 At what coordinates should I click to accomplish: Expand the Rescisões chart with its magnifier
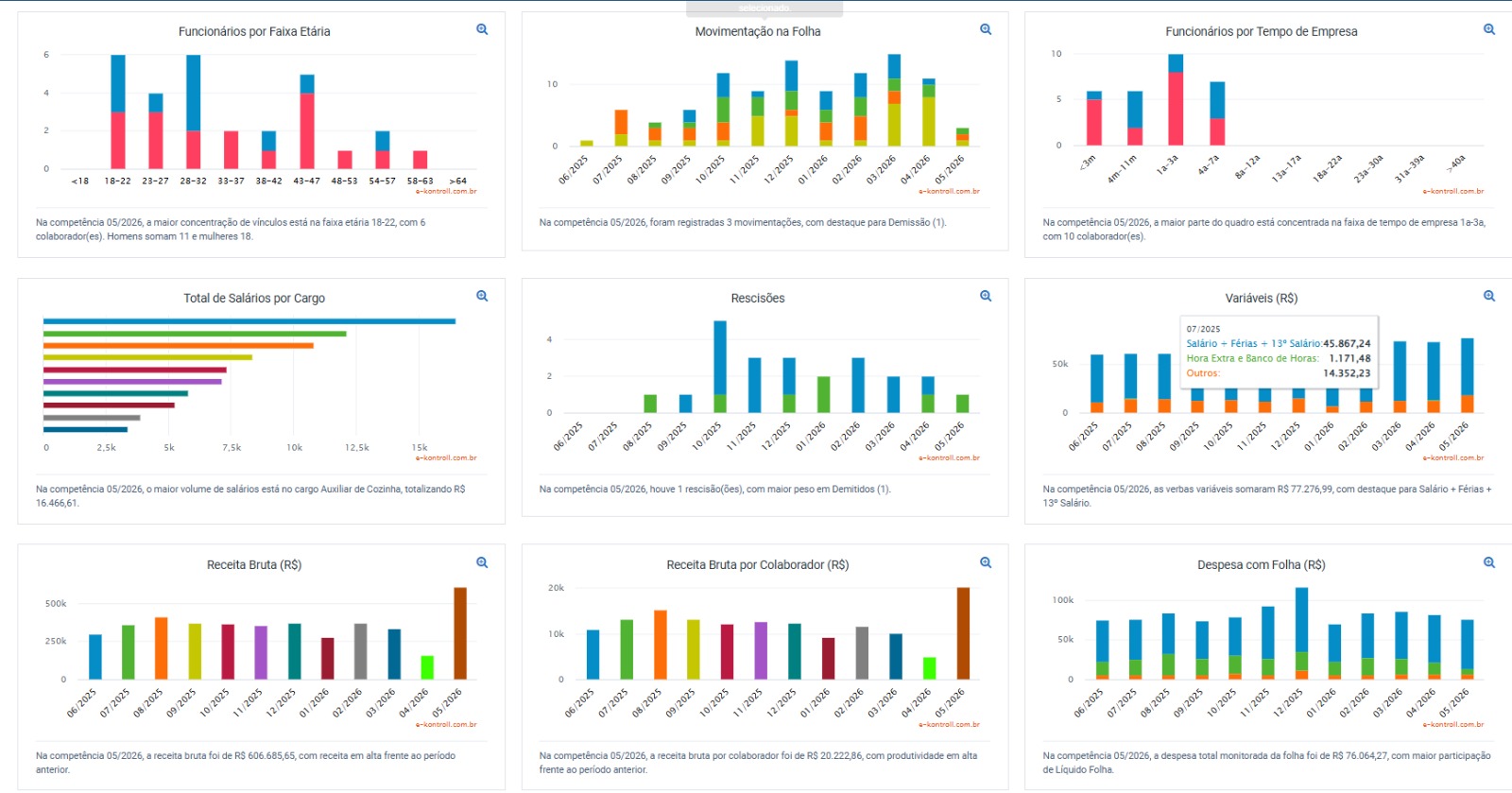pos(986,297)
